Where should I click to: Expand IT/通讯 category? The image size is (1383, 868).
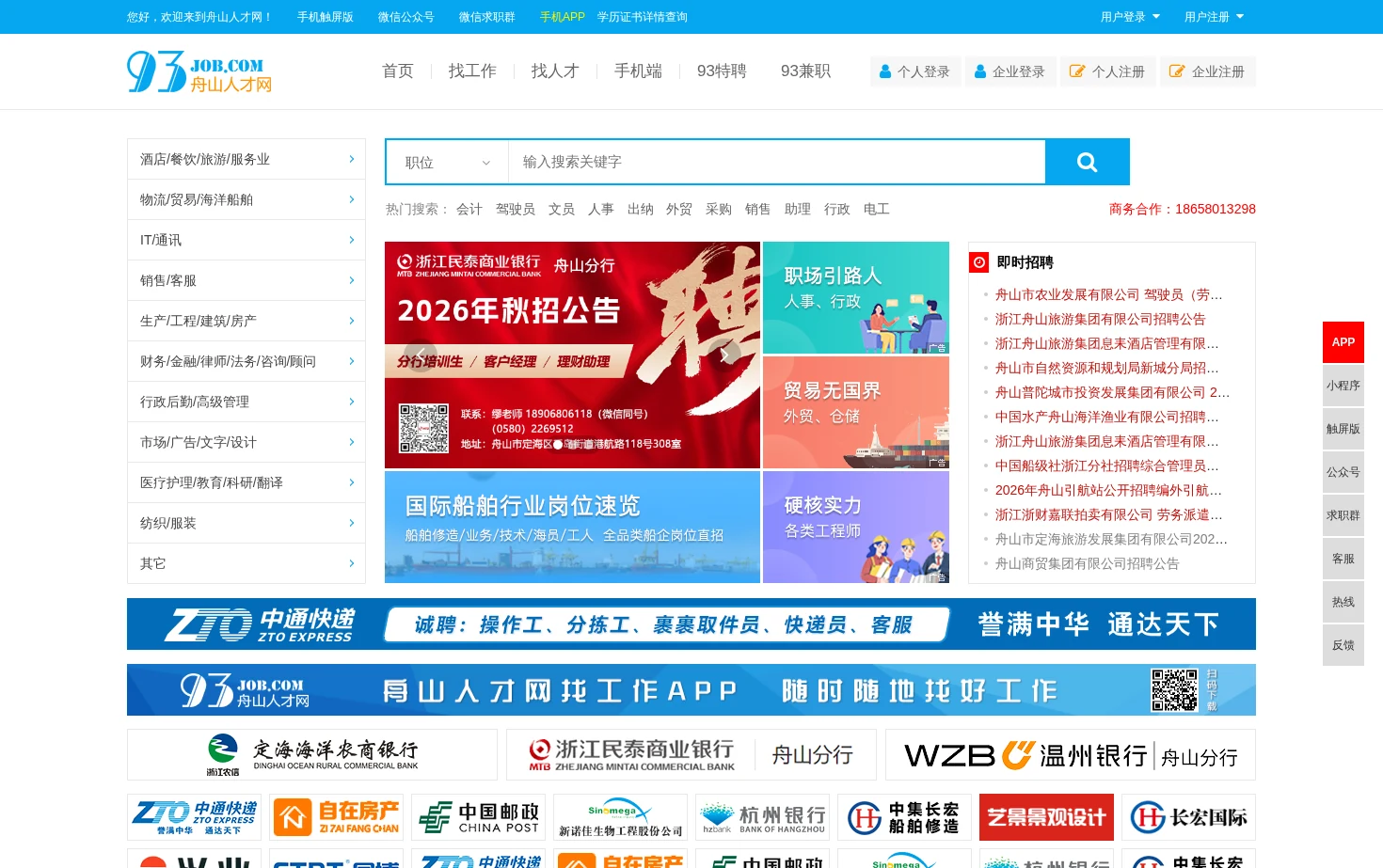246,240
